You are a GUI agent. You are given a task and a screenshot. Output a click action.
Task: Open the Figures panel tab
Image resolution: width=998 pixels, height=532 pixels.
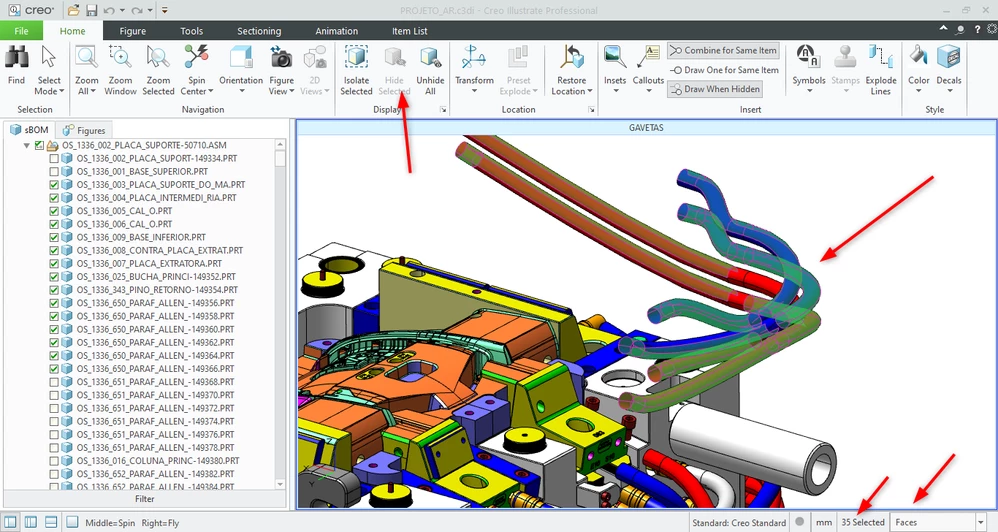(x=84, y=130)
